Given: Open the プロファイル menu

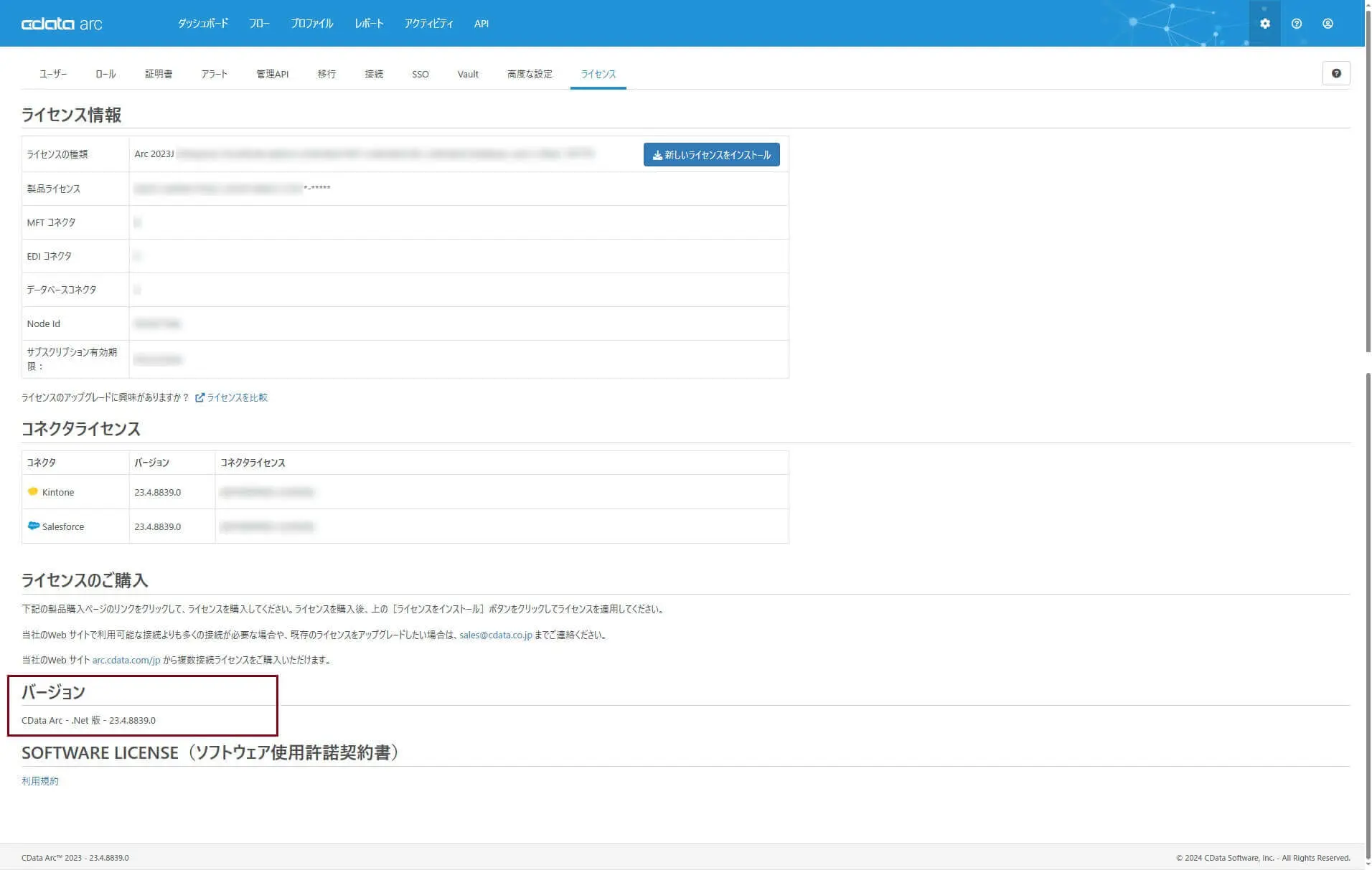Looking at the screenshot, I should (x=311, y=24).
